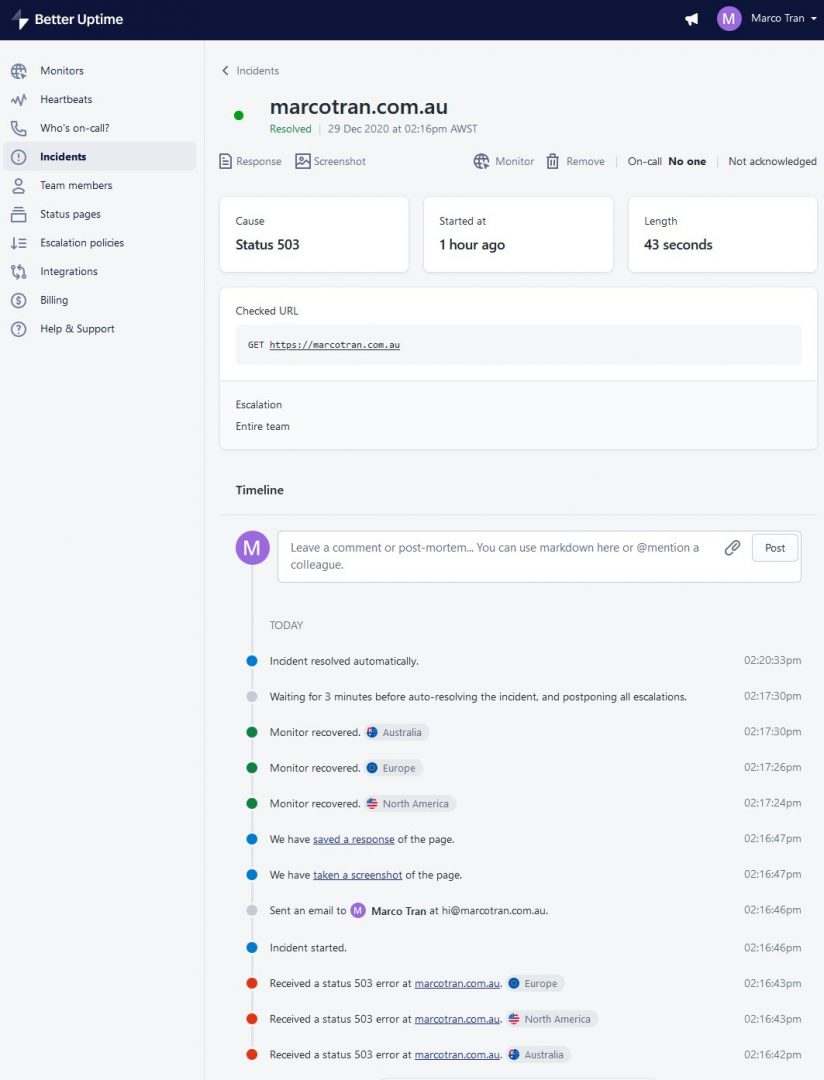This screenshot has width=824, height=1080.
Task: Click the announcements megaphone icon
Action: pos(691,18)
